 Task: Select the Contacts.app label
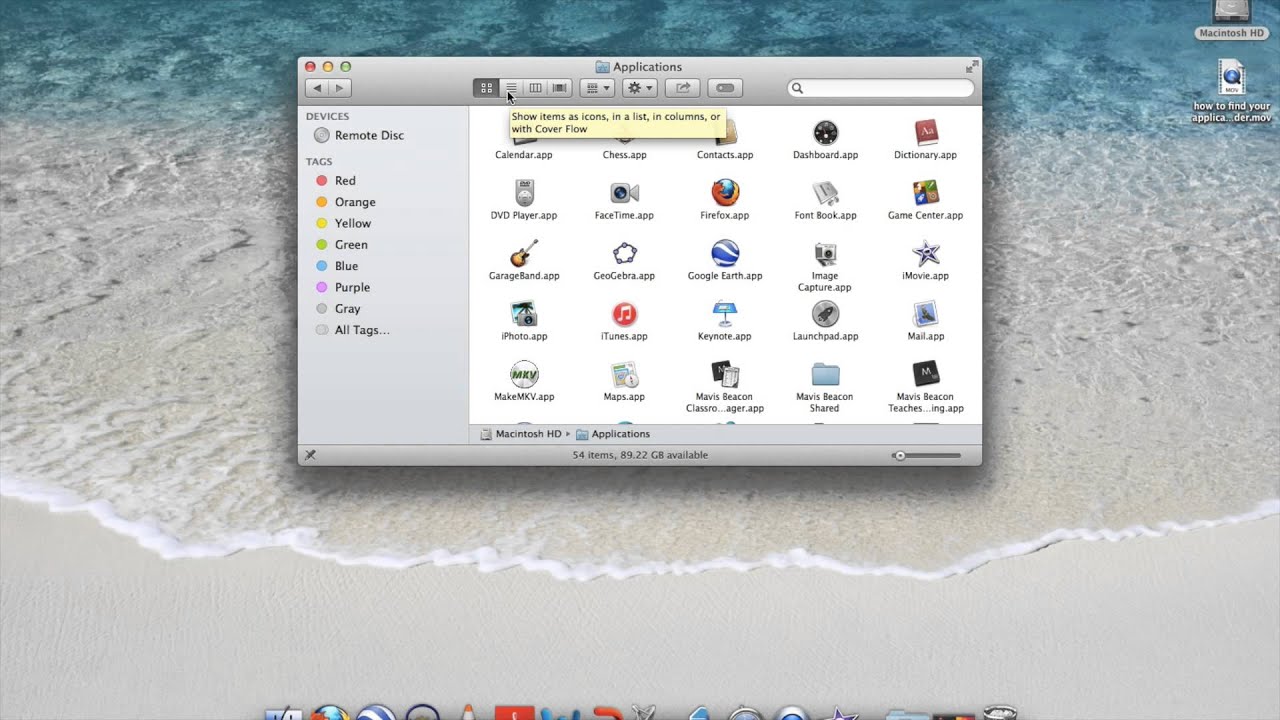pos(725,155)
